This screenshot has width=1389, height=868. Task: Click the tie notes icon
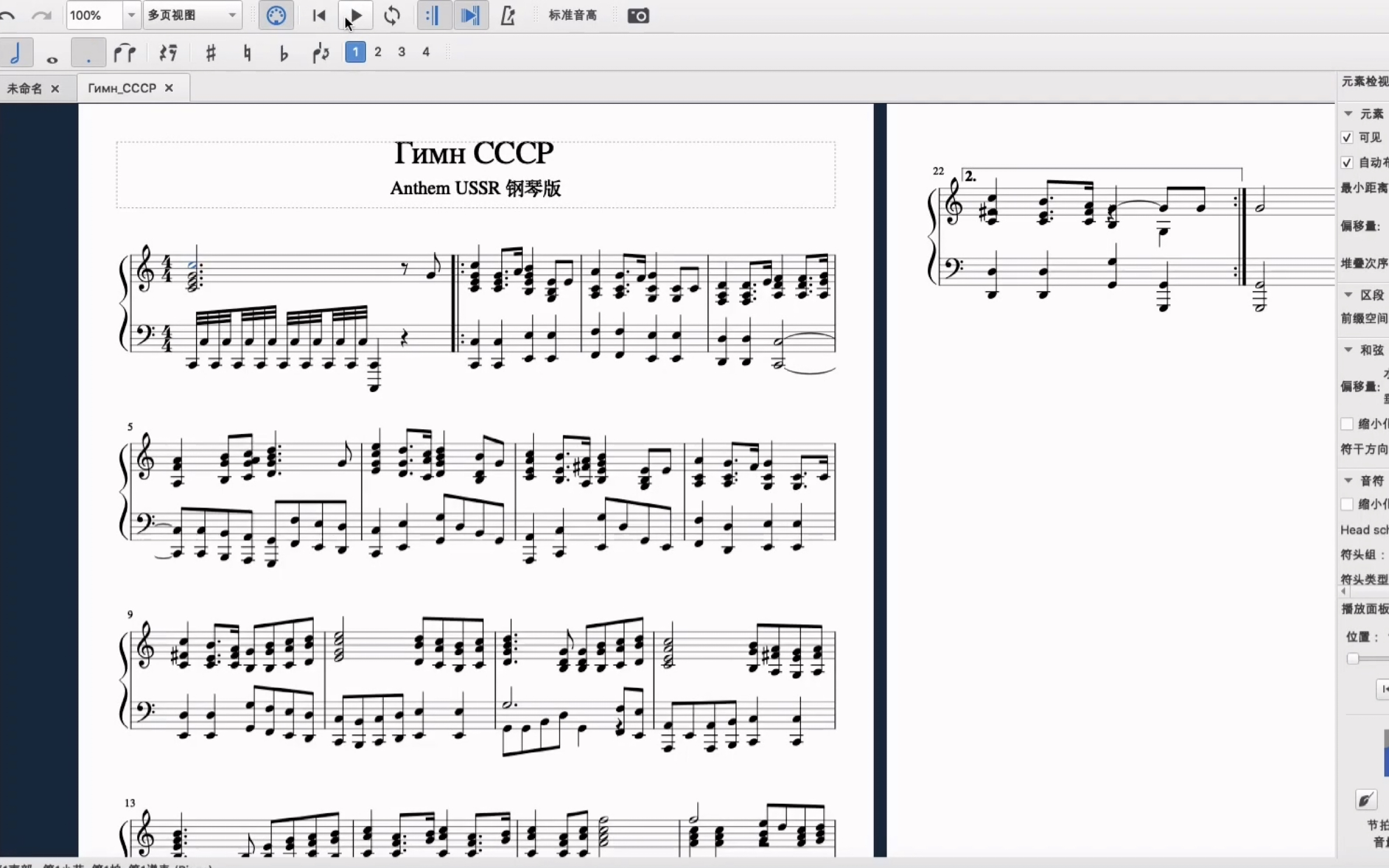click(x=124, y=53)
